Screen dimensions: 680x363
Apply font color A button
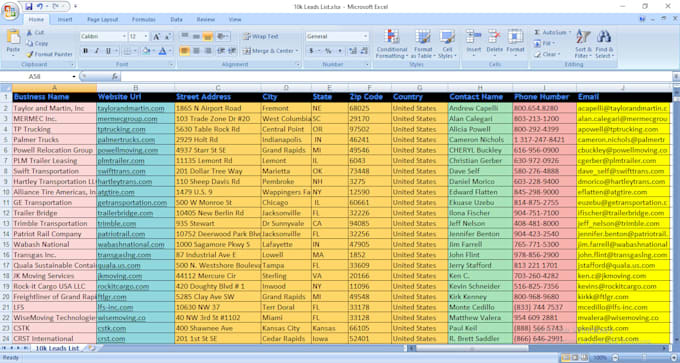(163, 51)
